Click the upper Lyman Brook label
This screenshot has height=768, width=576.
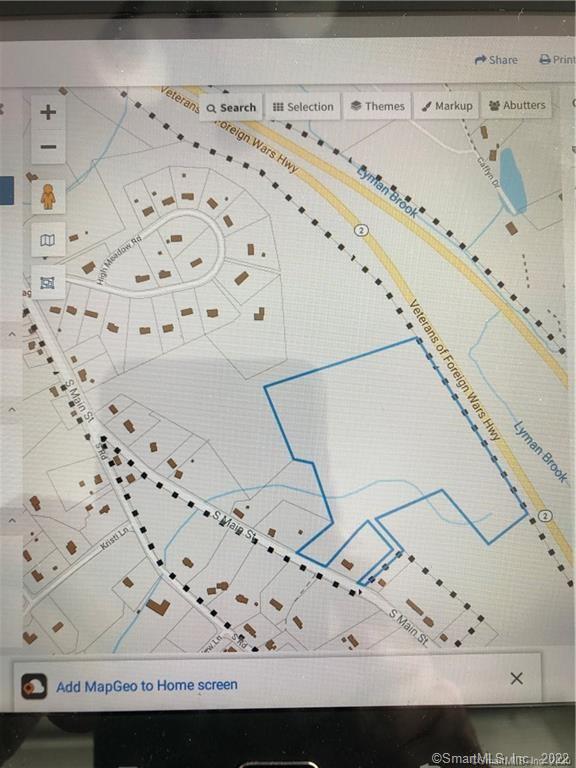[x=387, y=192]
